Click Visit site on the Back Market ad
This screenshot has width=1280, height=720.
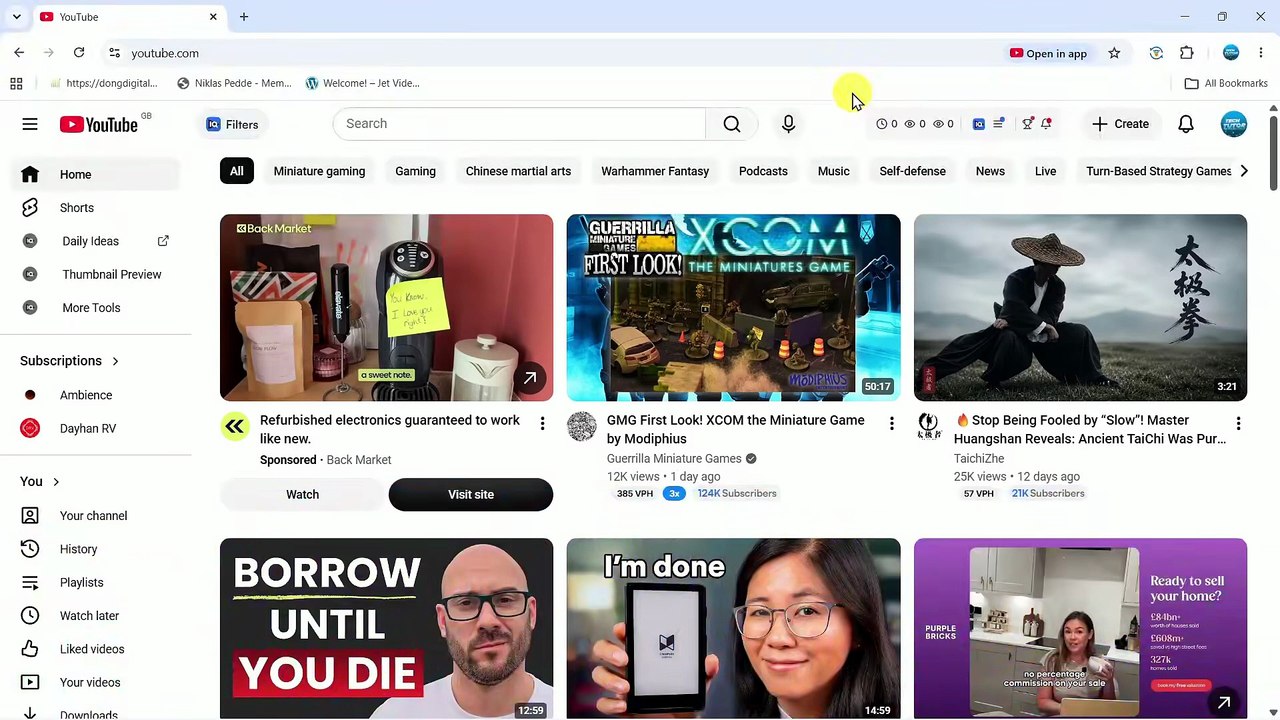(471, 494)
